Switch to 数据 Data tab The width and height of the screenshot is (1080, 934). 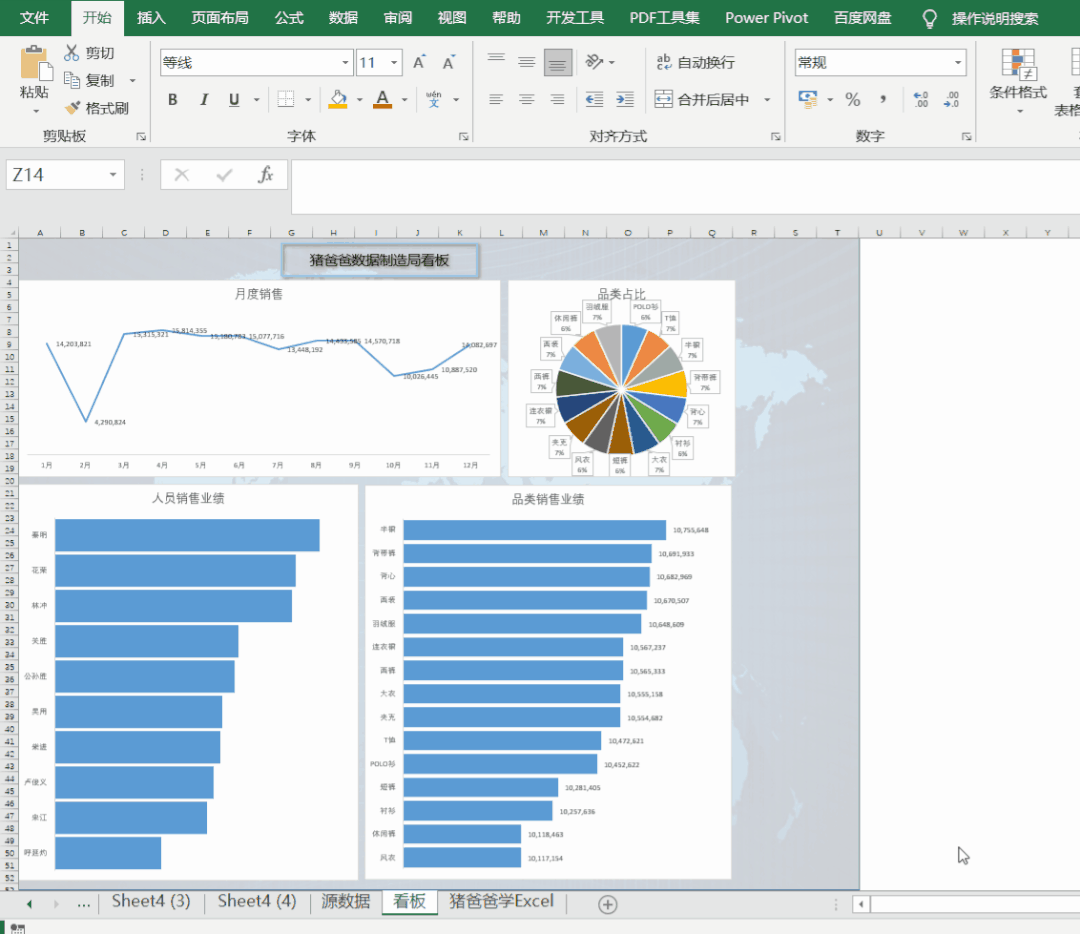(x=343, y=18)
